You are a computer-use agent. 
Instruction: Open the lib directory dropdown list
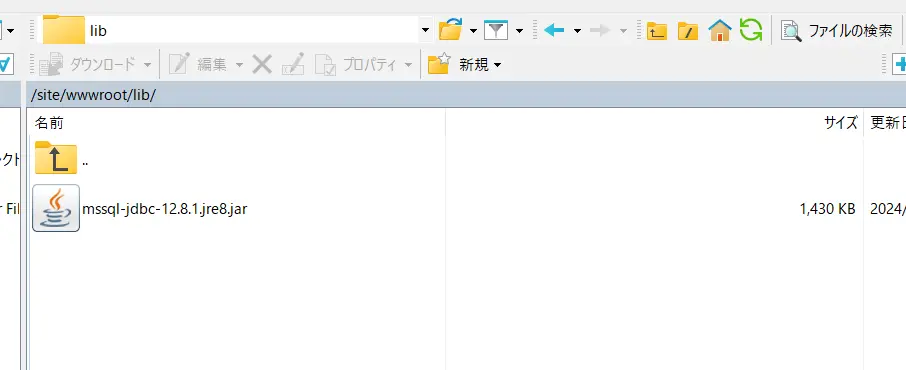point(426,30)
